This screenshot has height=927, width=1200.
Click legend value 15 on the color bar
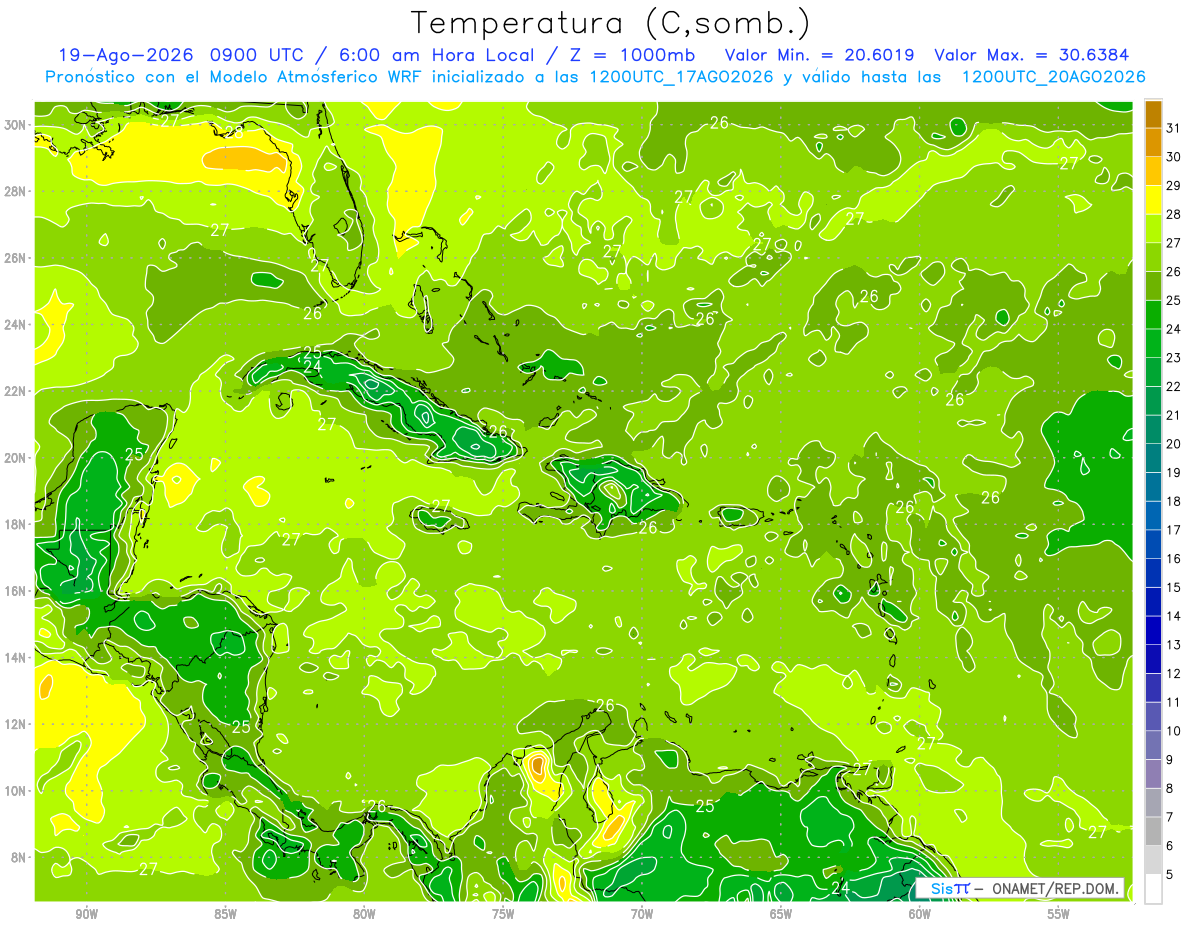coord(1174,587)
